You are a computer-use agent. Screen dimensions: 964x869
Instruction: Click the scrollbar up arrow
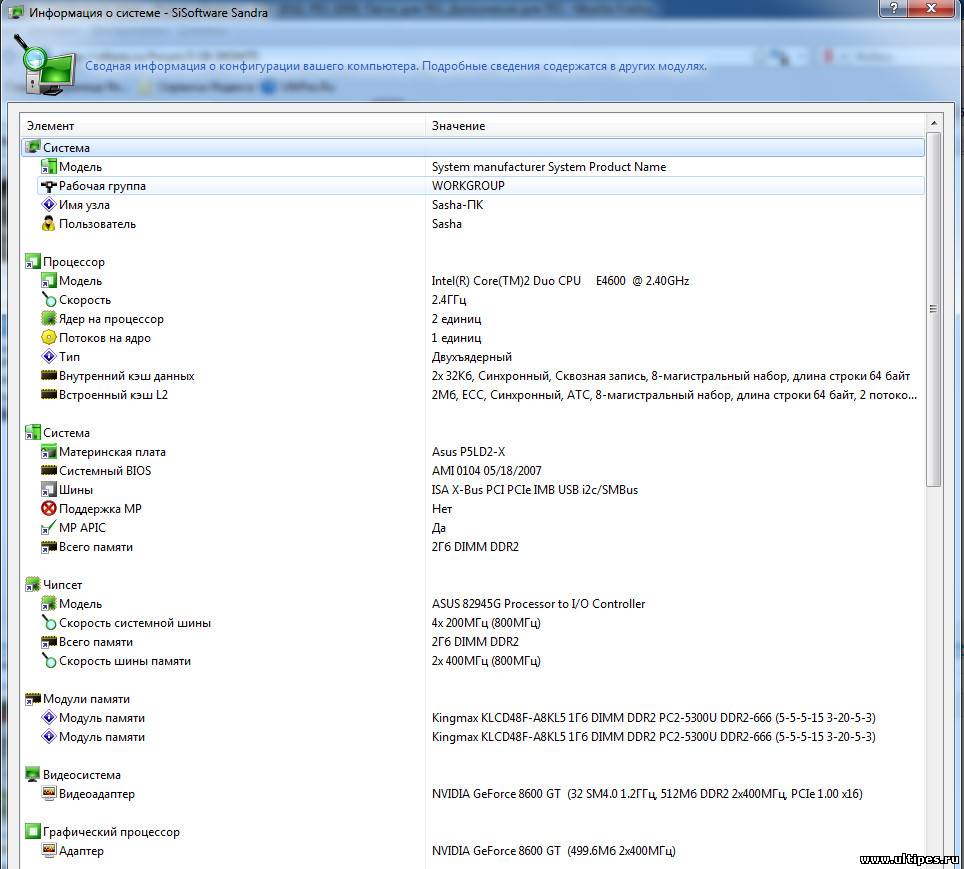tap(933, 122)
